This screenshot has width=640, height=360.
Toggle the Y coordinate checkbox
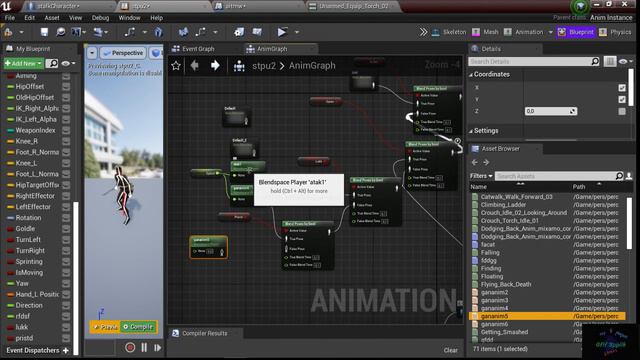(x=622, y=99)
